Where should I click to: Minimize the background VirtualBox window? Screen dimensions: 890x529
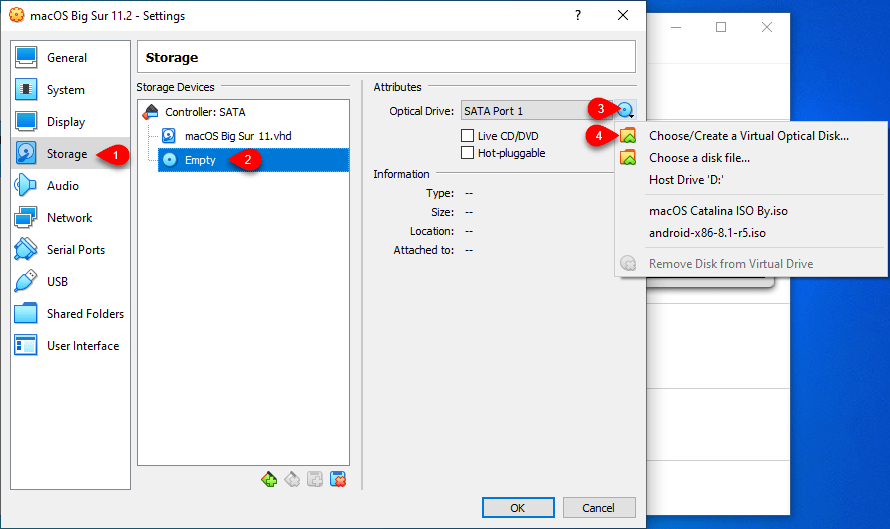point(675,27)
